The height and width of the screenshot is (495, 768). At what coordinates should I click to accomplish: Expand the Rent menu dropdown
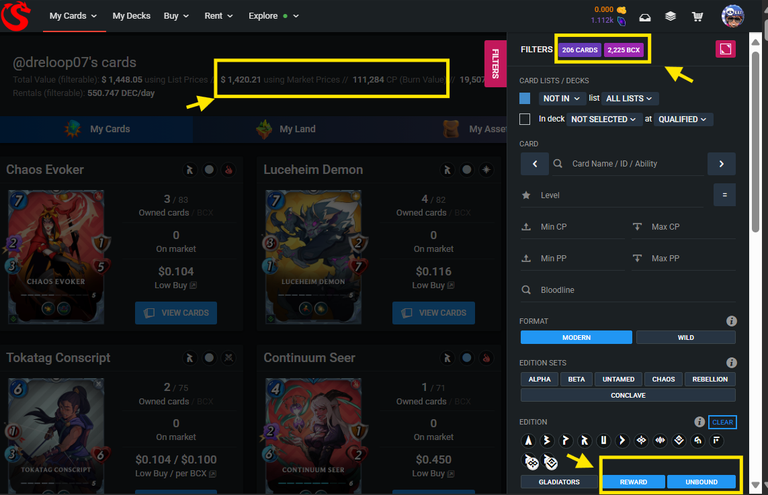pyautogui.click(x=218, y=16)
